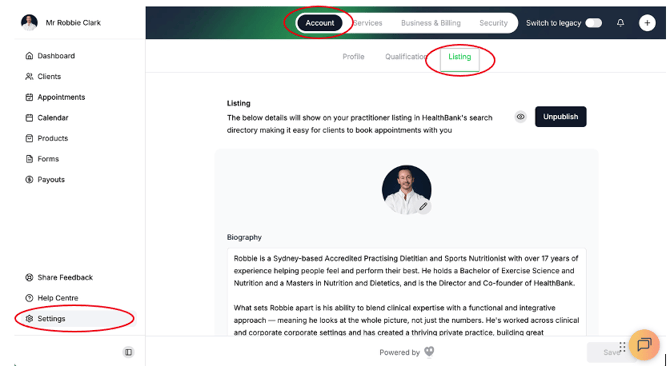Toggle the Switch to legacy switch
This screenshot has width=670, height=366.
[x=594, y=23]
